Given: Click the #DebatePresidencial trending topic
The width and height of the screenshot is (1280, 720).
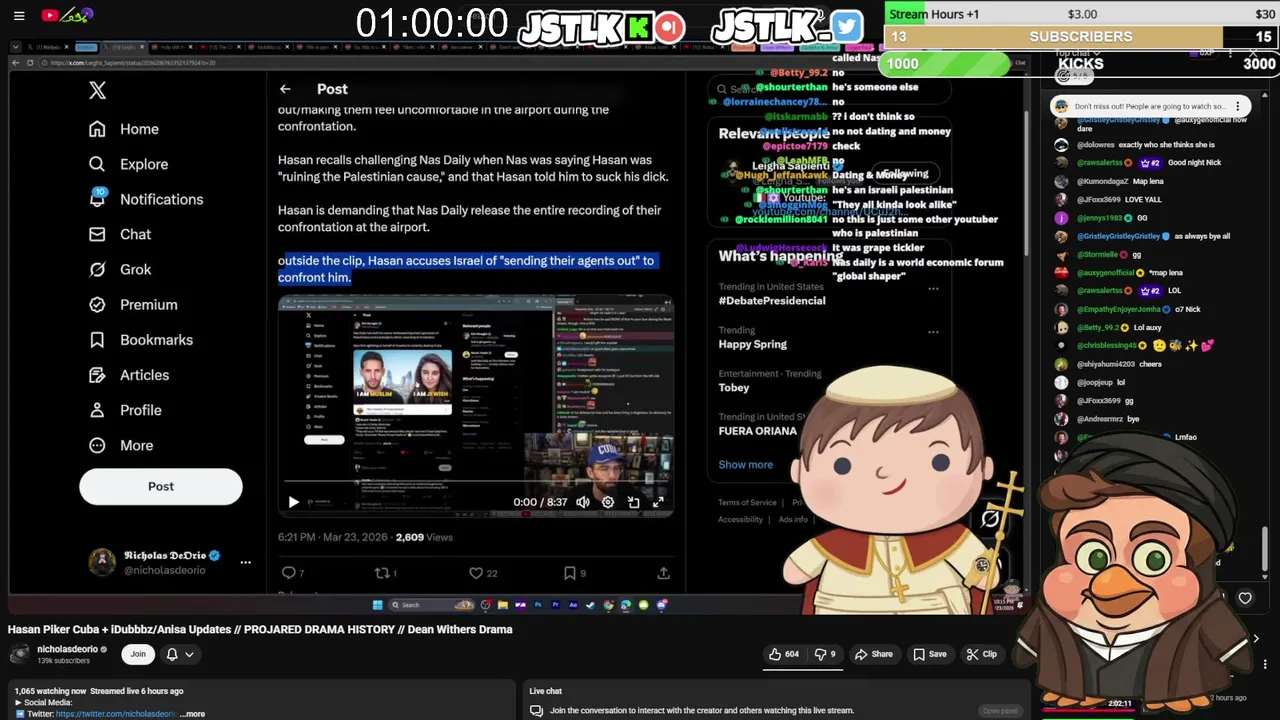Looking at the screenshot, I should click(x=772, y=300).
